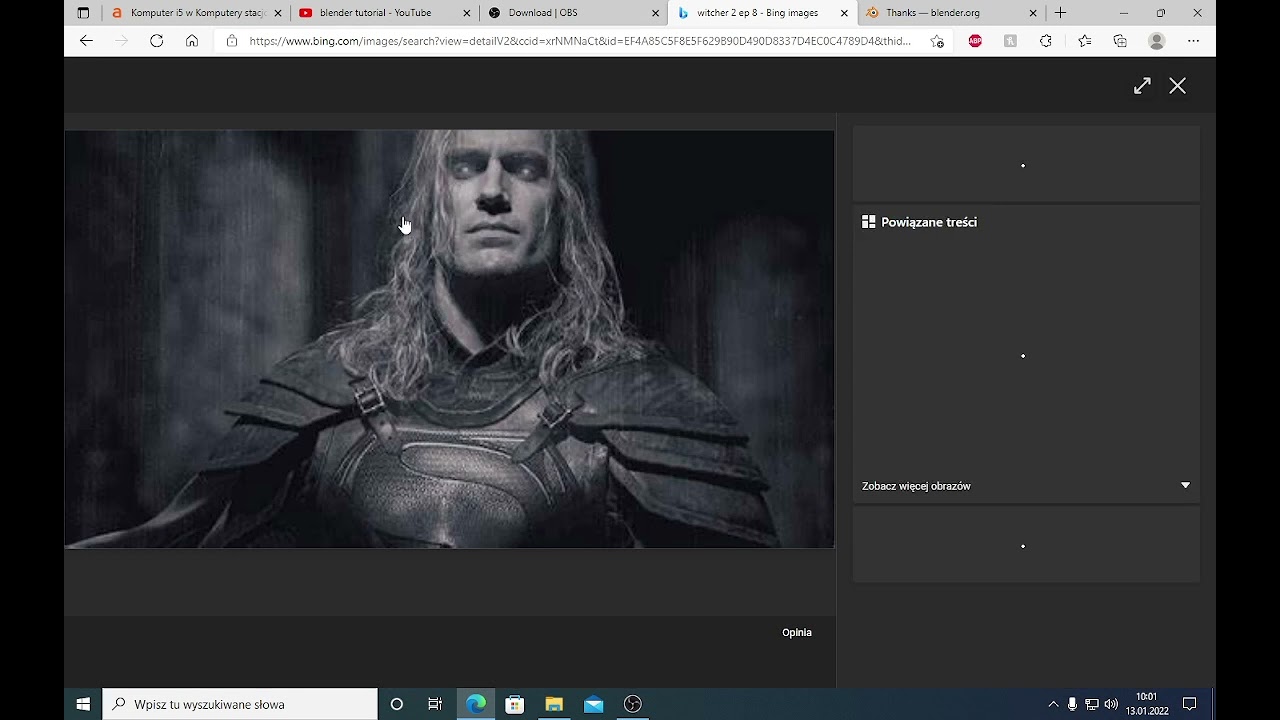Image resolution: width=1280 pixels, height=720 pixels.
Task: Switch to OBS Studio on the taskbar
Action: click(x=632, y=704)
